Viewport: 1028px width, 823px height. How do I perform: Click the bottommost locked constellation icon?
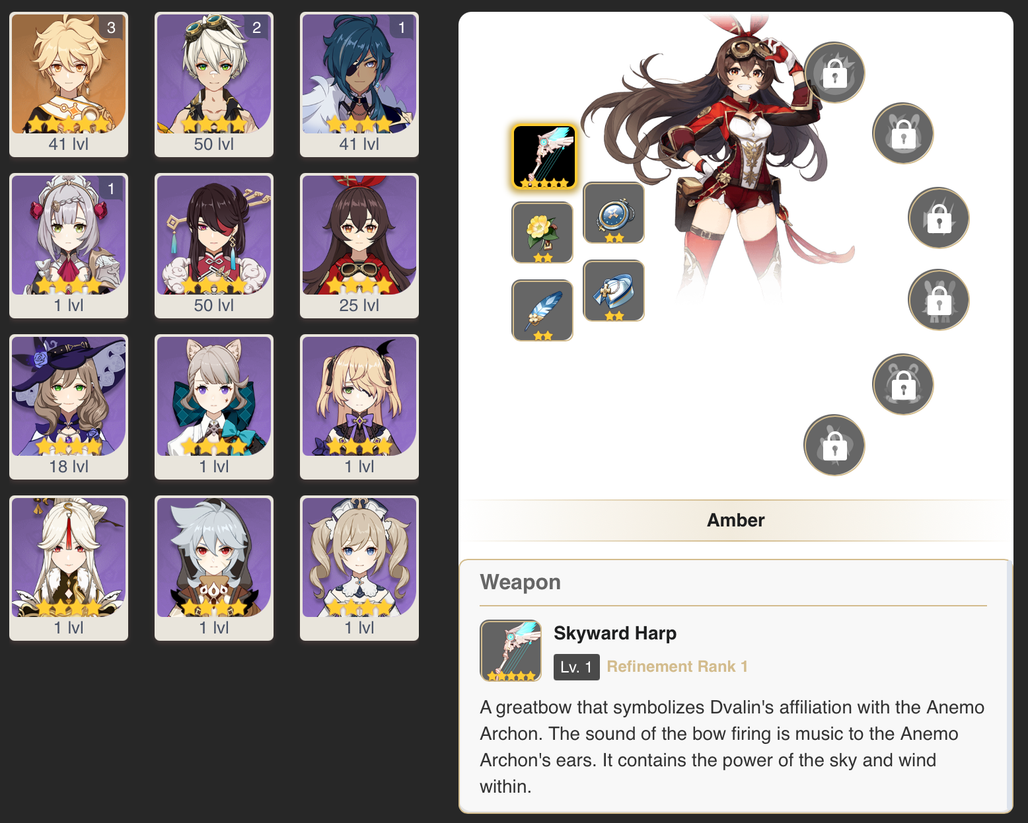click(834, 445)
